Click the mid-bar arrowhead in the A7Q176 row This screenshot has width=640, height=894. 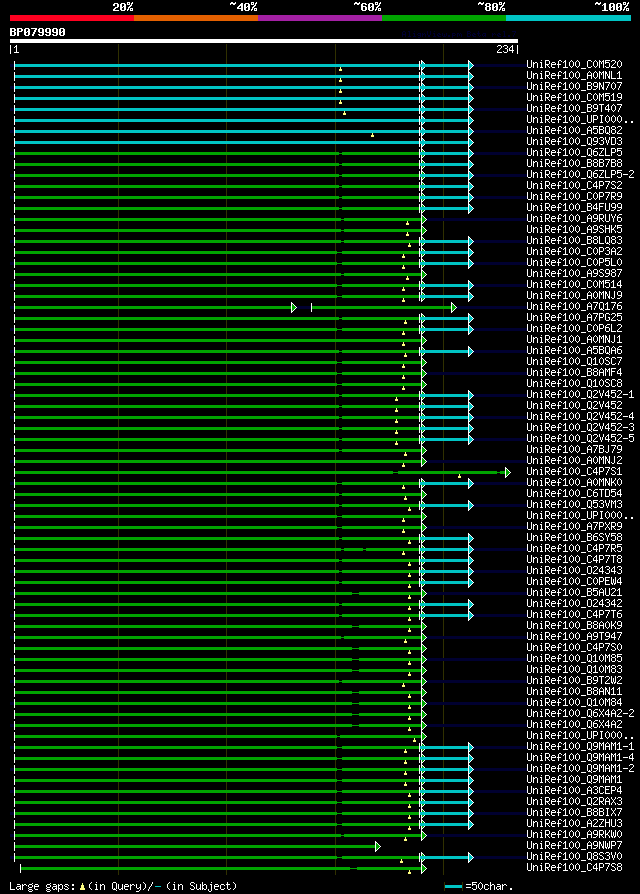[293, 308]
